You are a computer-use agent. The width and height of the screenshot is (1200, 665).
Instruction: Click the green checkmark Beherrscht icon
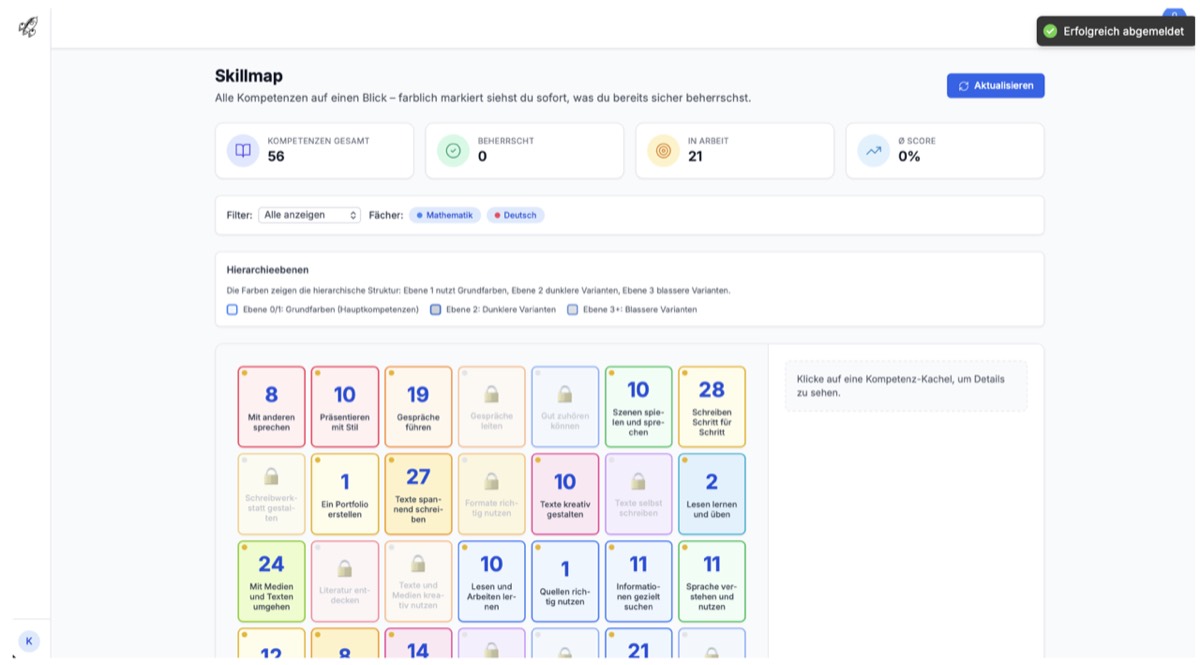453,151
